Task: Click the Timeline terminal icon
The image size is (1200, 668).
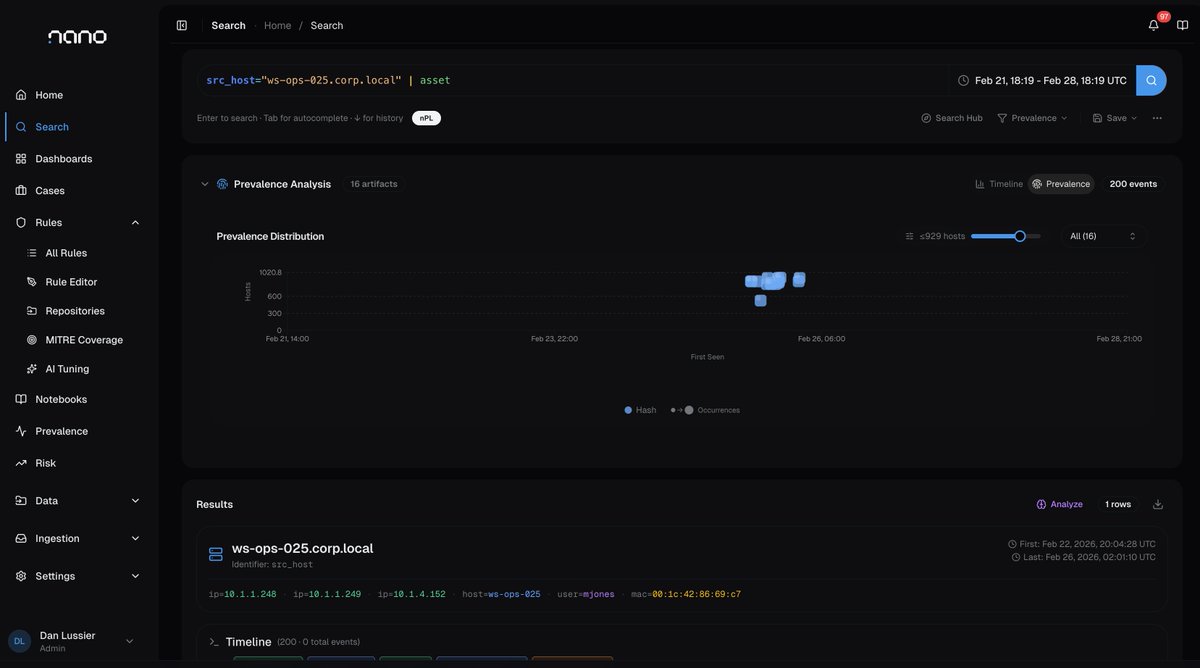Action: point(213,642)
